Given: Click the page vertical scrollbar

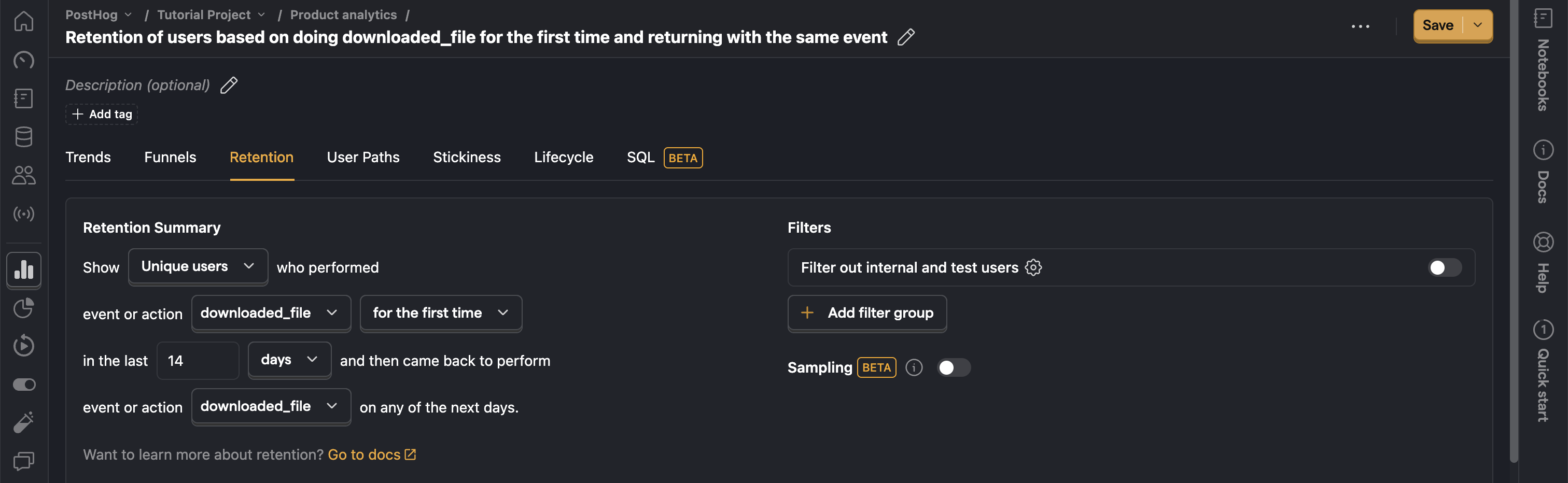Looking at the screenshot, I should [1514, 231].
